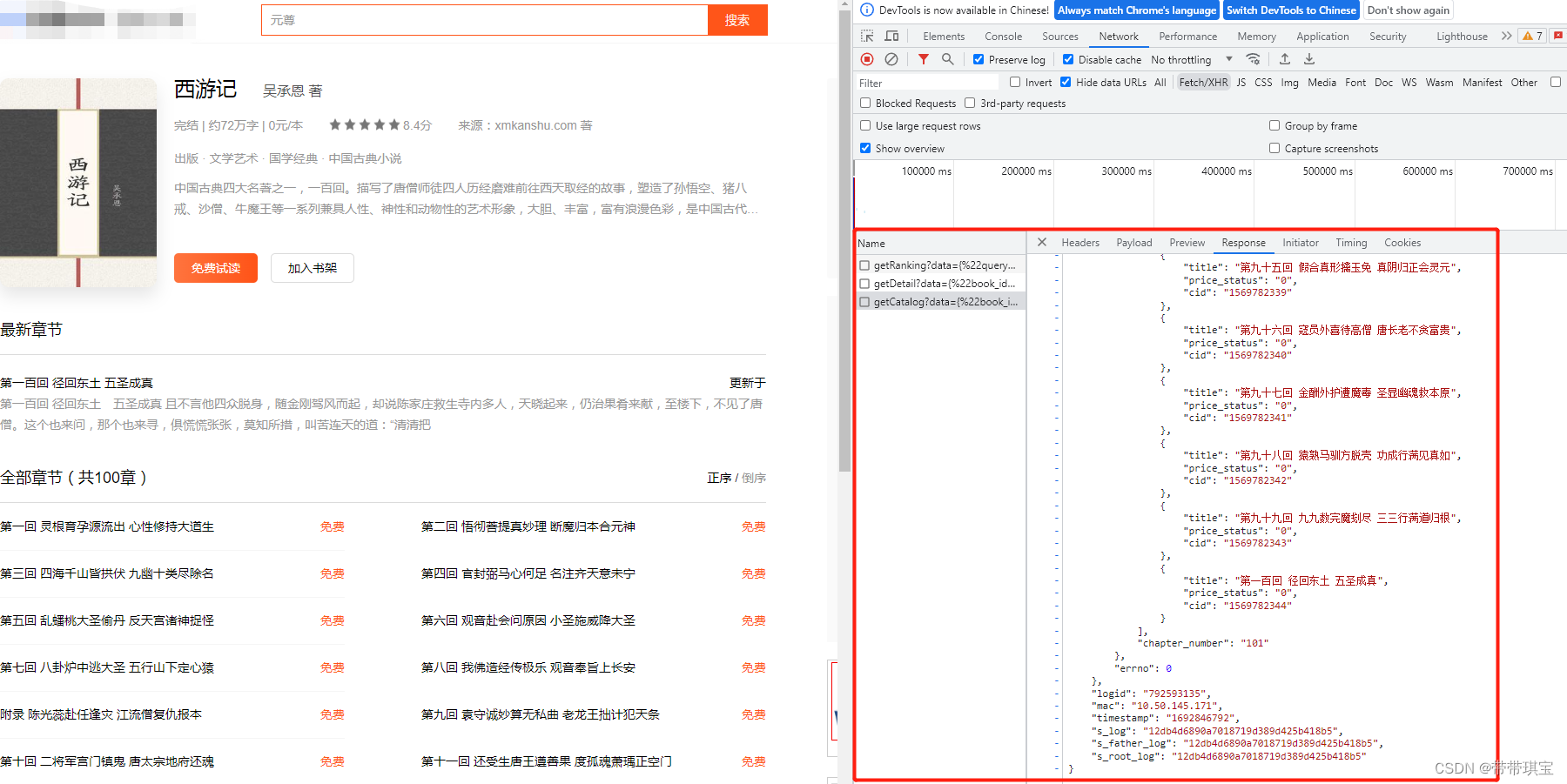Viewport: 1567px width, 784px height.
Task: Click the 免费试读 button
Action: (215, 268)
